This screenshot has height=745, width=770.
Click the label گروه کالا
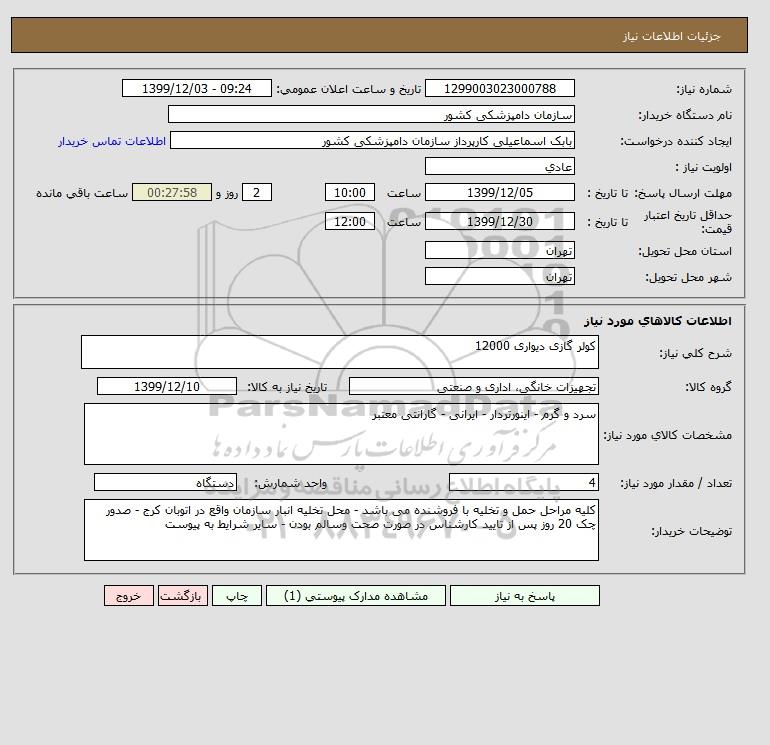click(x=709, y=387)
